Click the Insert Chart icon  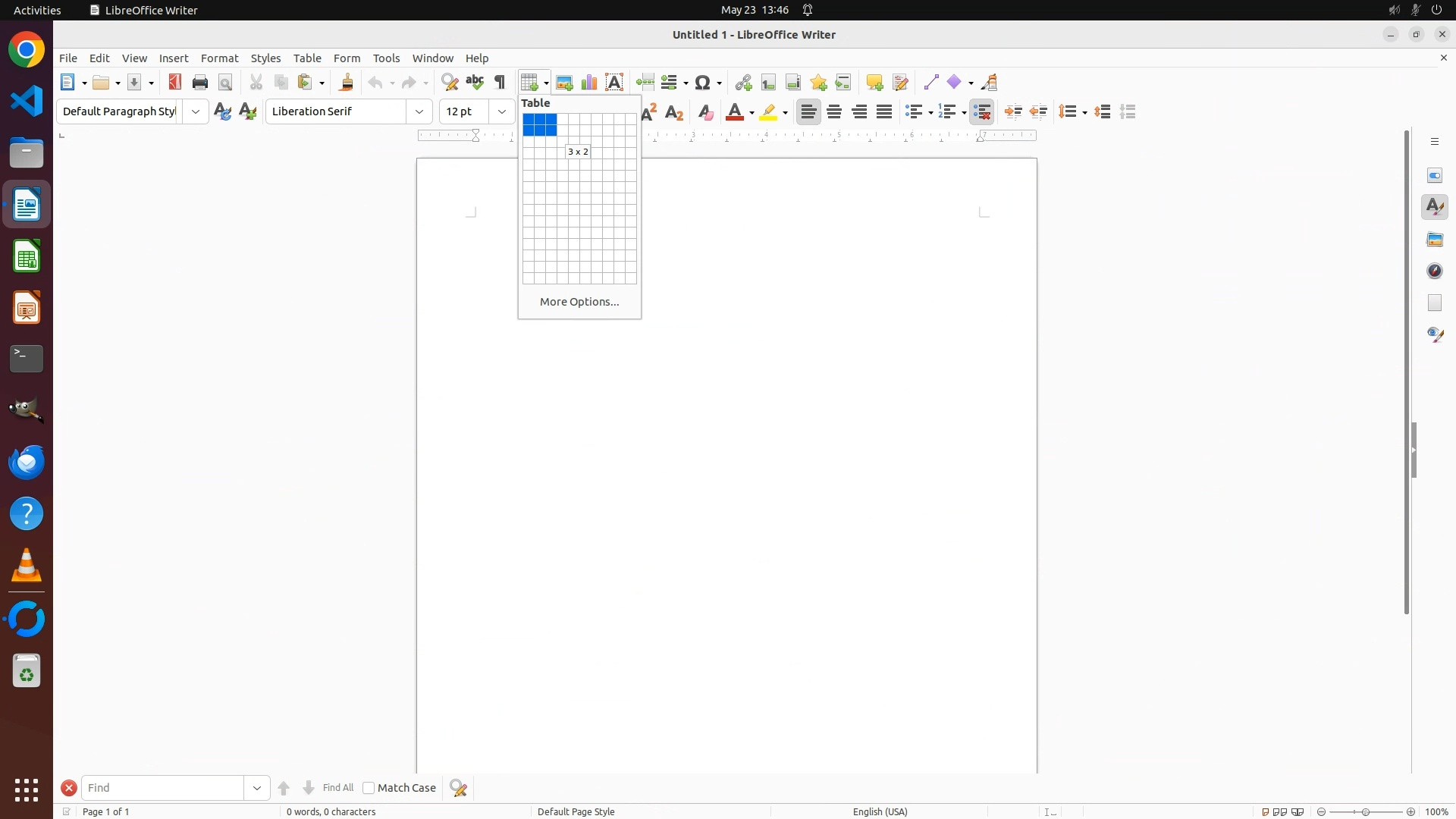click(589, 83)
